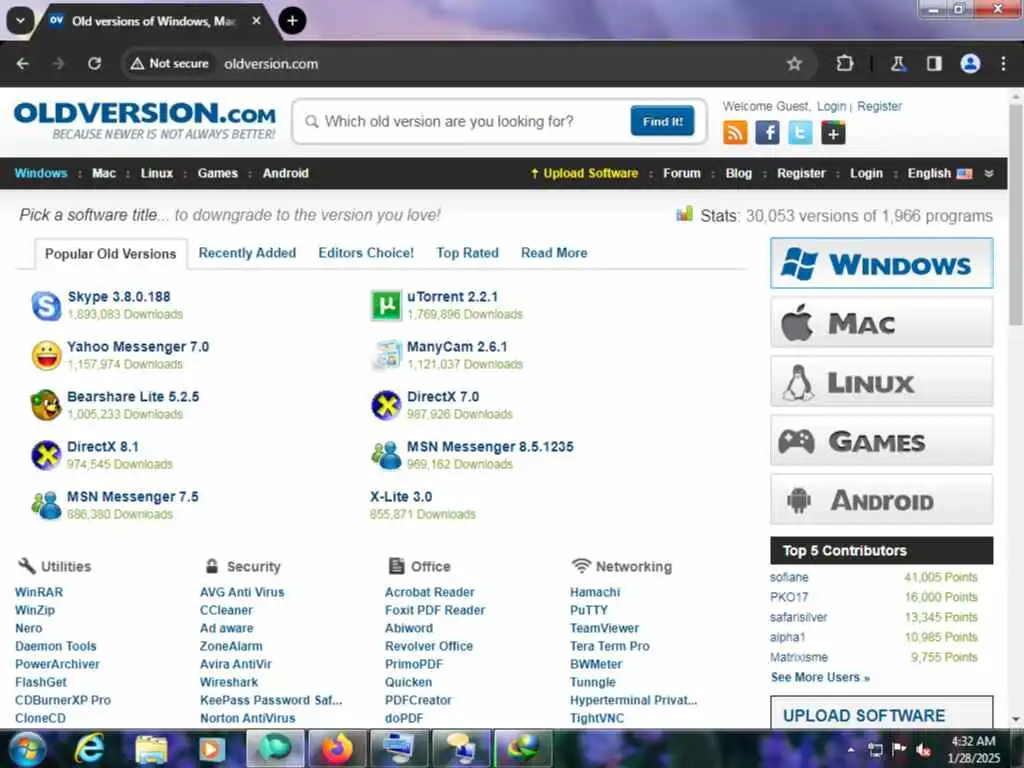Open the Chrome three-dot menu
The image size is (1024, 768).
1003,63
